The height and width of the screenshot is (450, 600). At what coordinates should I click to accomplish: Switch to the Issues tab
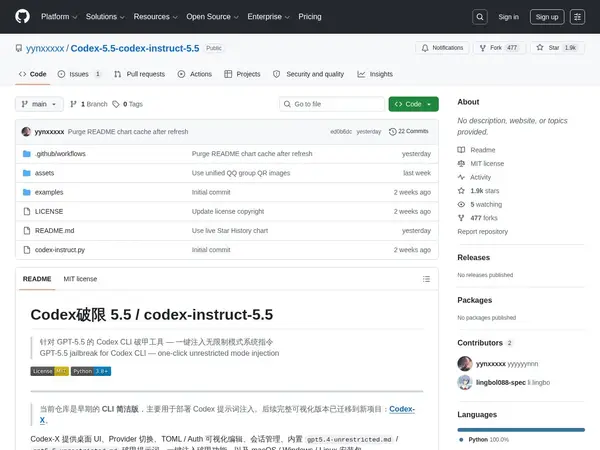[x=79, y=74]
